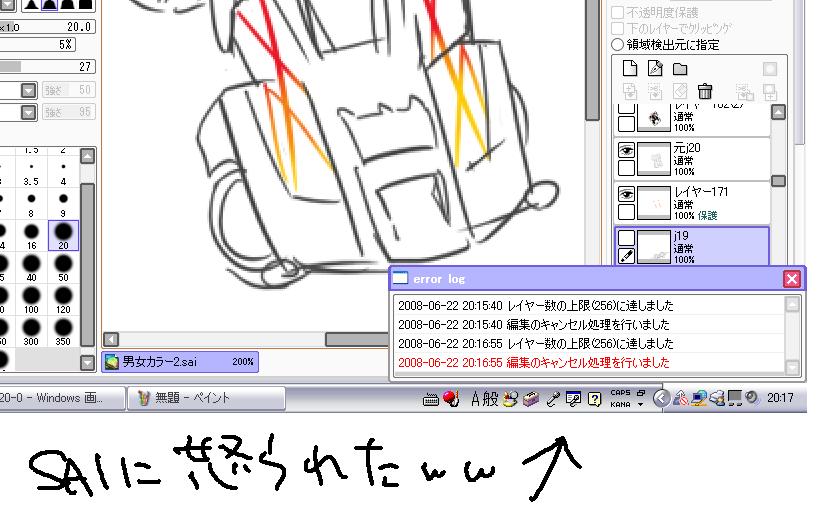Toggle link box on 元j20 layer
The width and height of the screenshot is (833, 527).
pyautogui.click(x=626, y=168)
